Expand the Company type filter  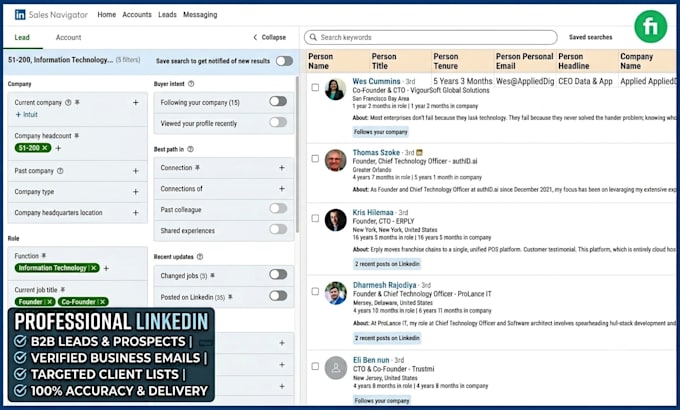coord(136,192)
